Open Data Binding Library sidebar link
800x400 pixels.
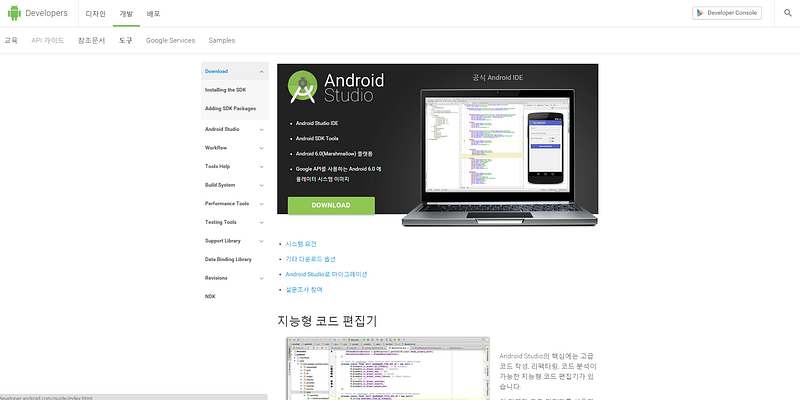click(228, 259)
